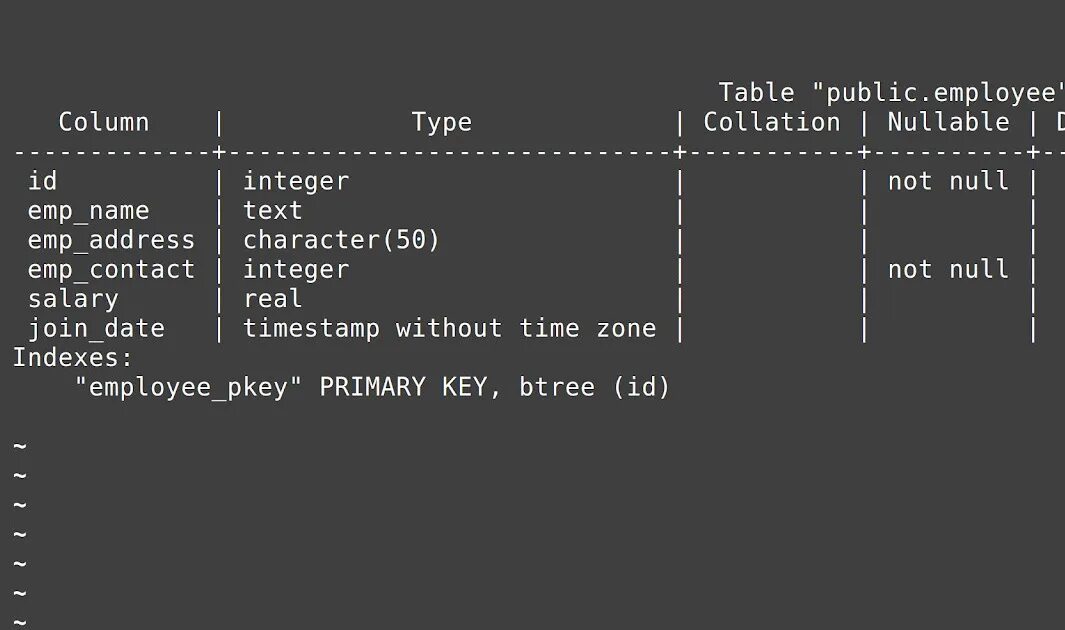Click timestamp without time zone type

coord(450,329)
